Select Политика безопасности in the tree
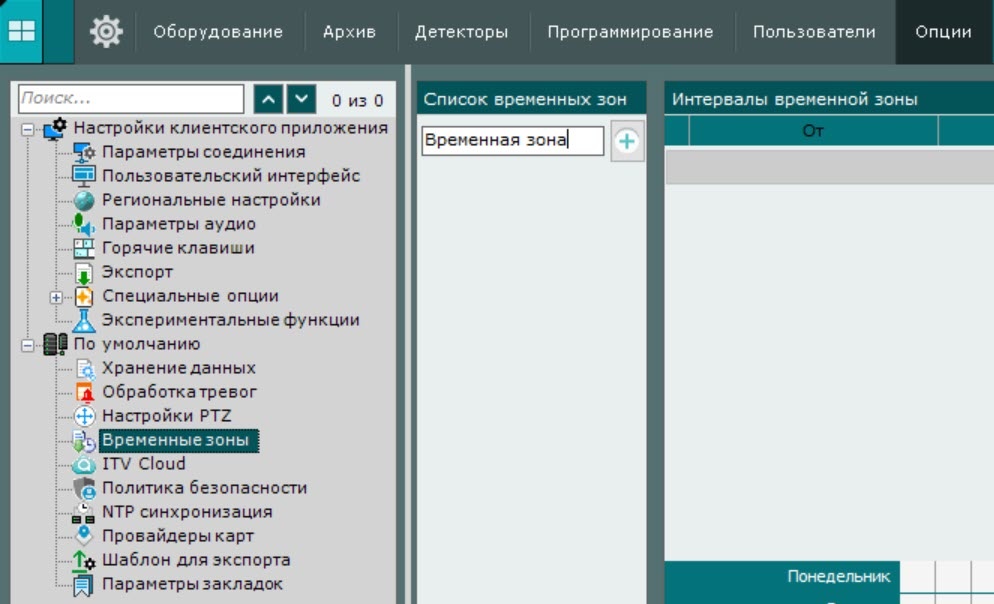 click(204, 488)
